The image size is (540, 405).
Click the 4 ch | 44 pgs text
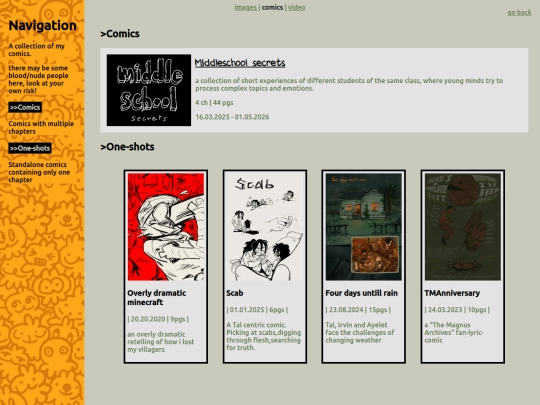coord(214,103)
